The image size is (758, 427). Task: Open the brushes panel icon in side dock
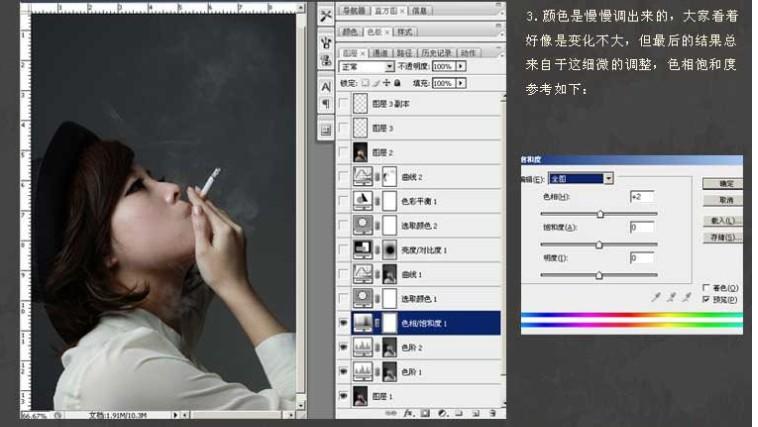pos(326,43)
